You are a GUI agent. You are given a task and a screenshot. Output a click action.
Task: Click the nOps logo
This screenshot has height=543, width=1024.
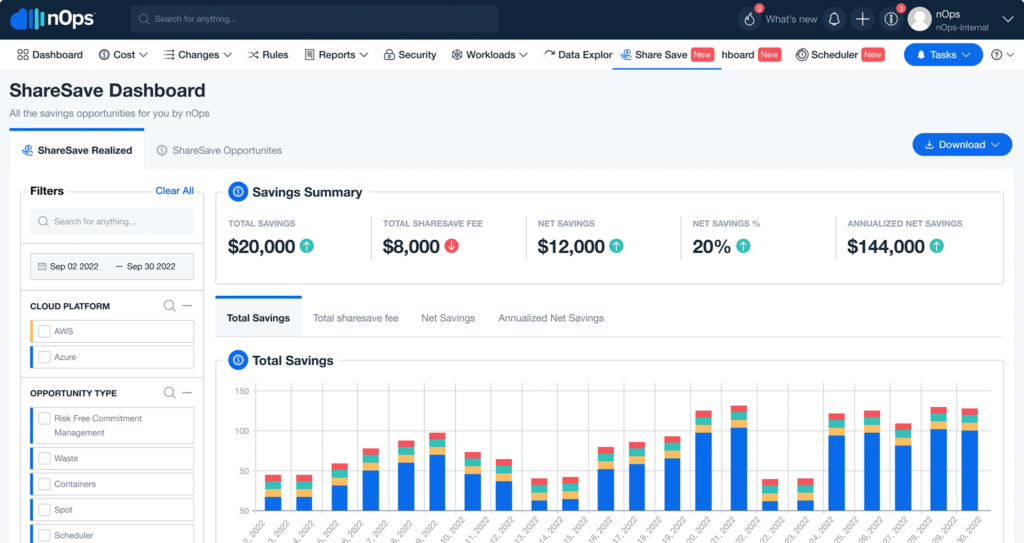click(52, 18)
